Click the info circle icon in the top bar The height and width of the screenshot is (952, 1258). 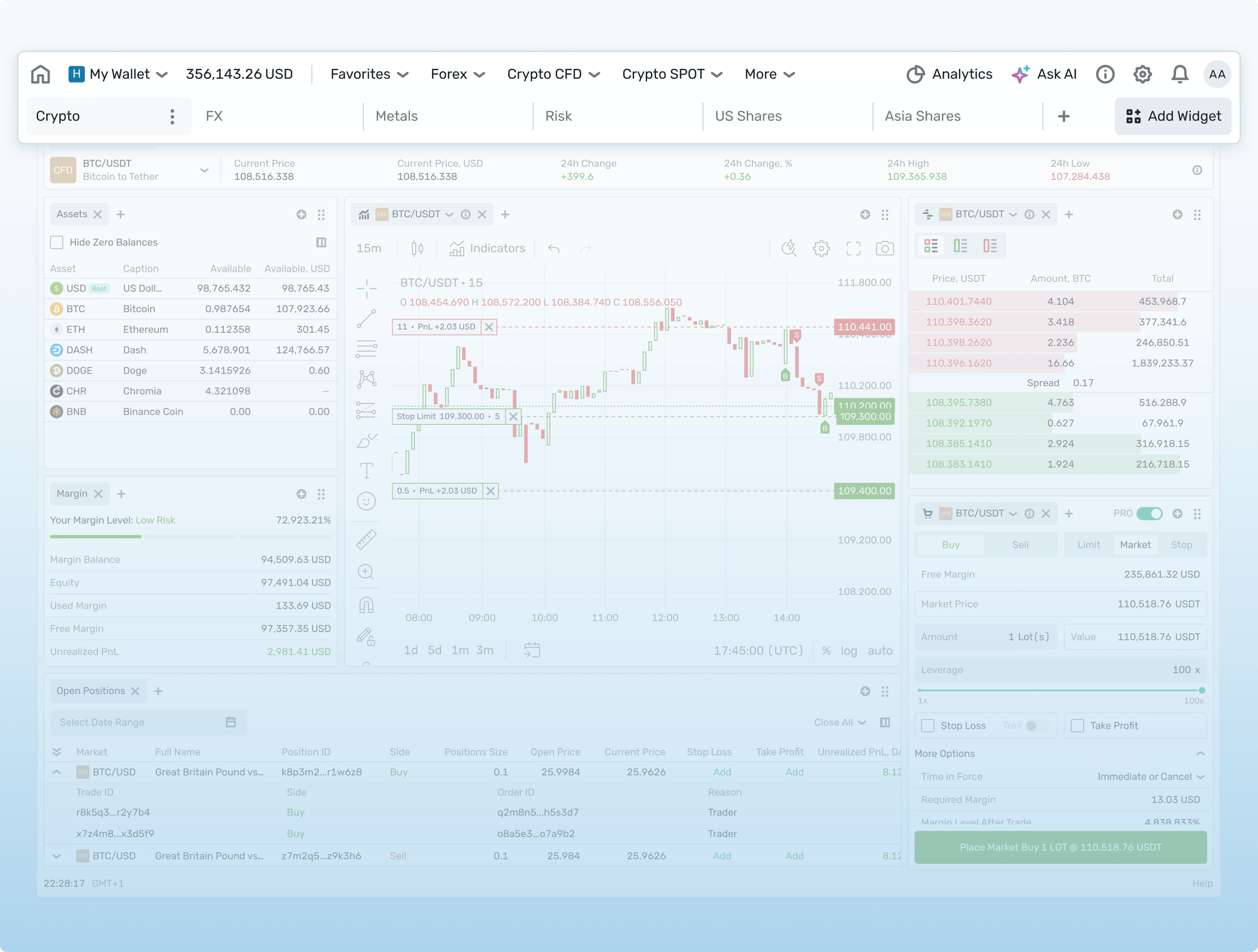(1105, 74)
